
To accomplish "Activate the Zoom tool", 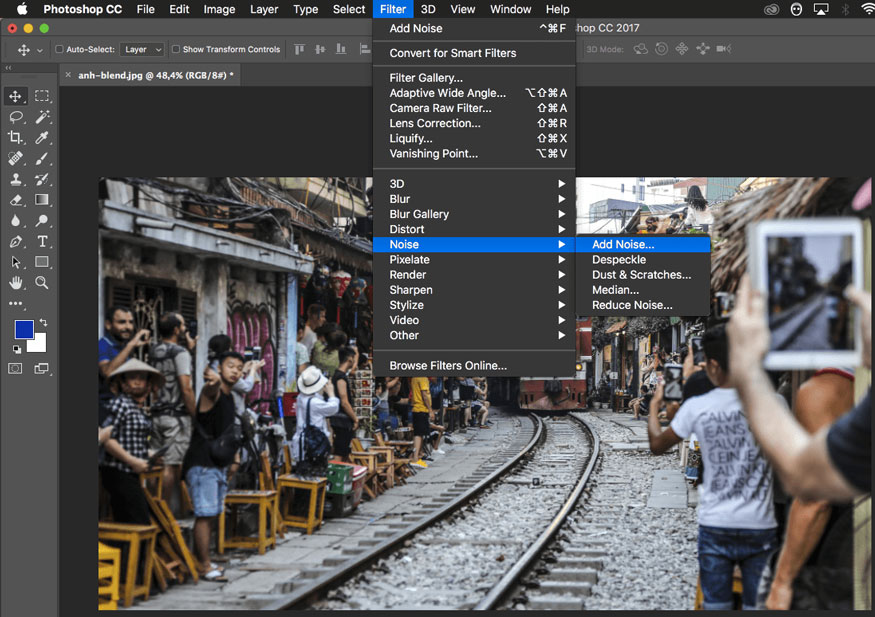I will point(42,283).
